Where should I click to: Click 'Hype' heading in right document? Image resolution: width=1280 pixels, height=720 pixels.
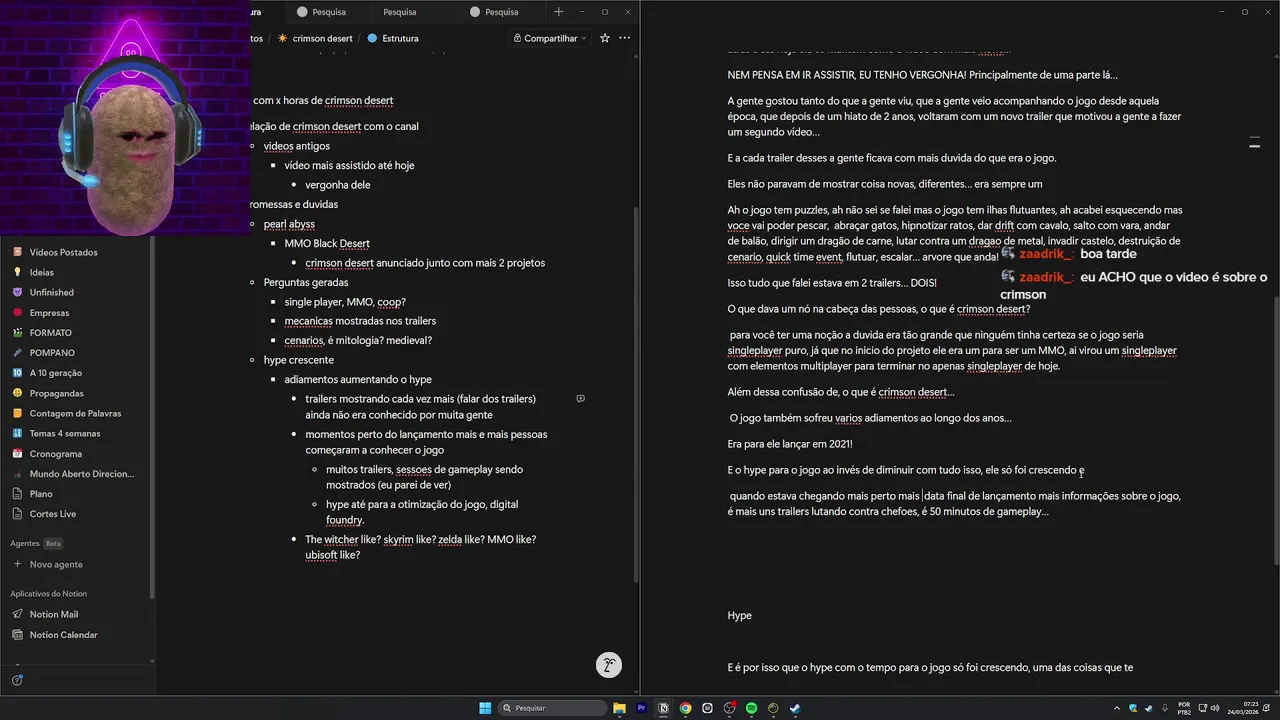click(739, 615)
